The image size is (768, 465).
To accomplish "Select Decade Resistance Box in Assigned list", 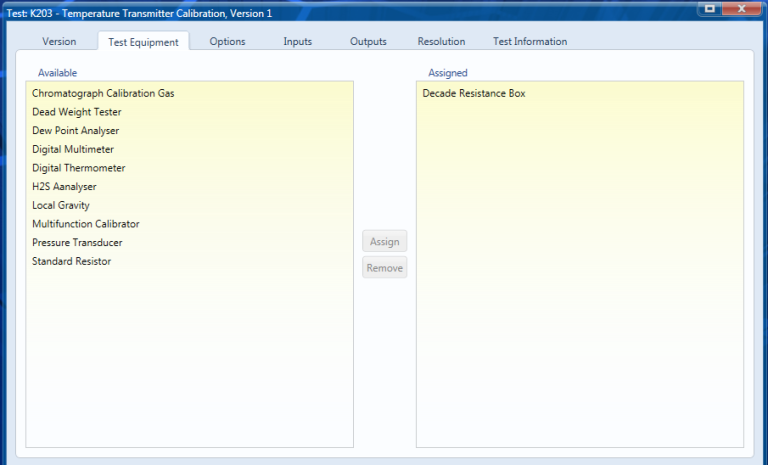I will tap(474, 93).
